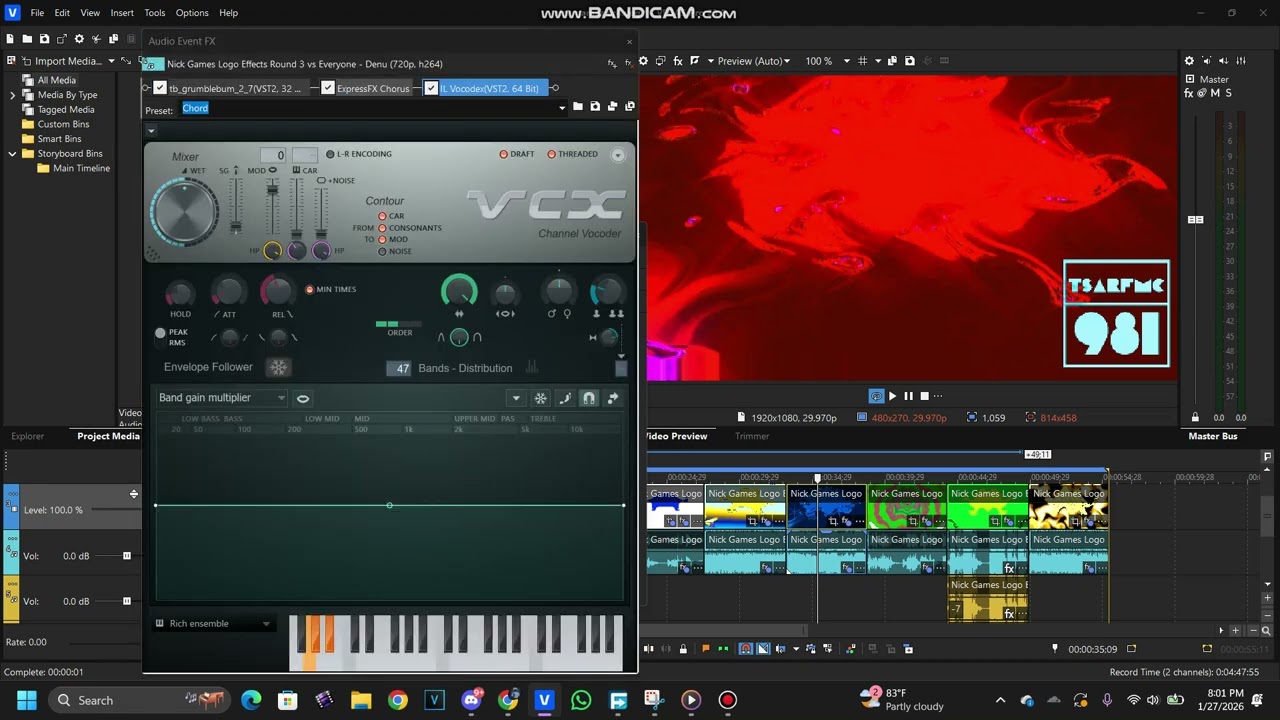Open Master fx button
The height and width of the screenshot is (720, 1280).
[x=1189, y=93]
